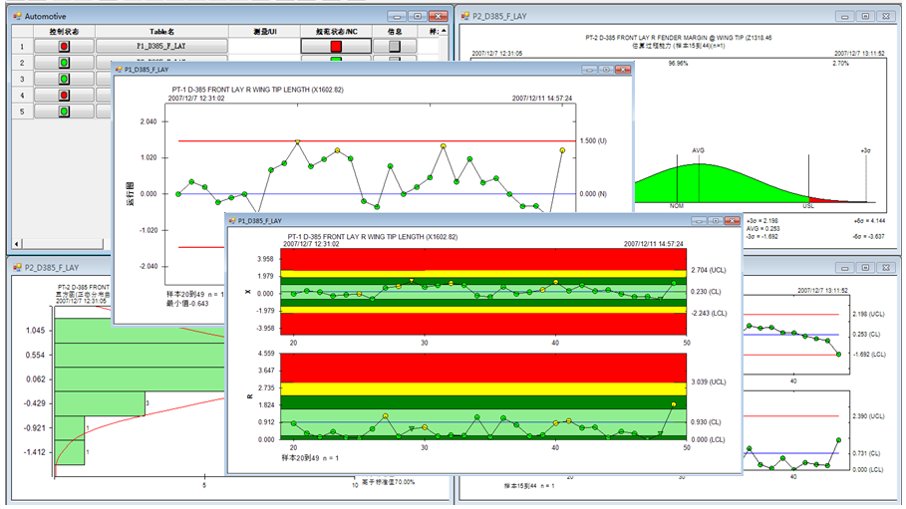906x509 pixels.
Task: Maximize the Automotive window
Action: click(x=417, y=16)
